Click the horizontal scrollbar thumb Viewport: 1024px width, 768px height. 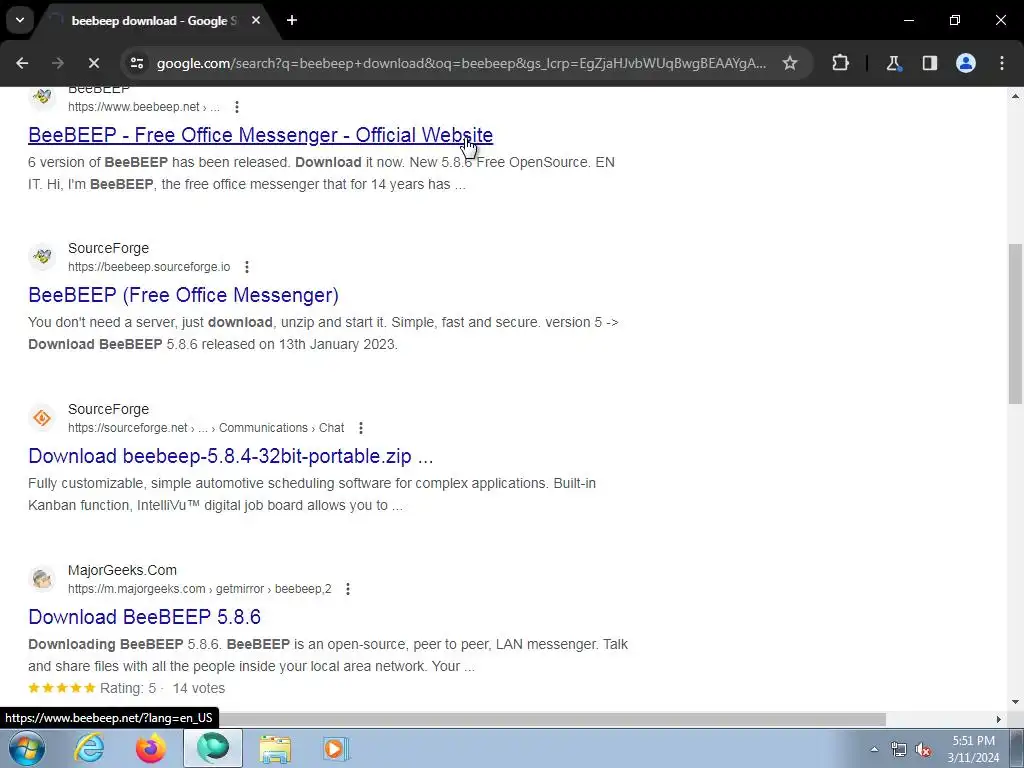click(x=552, y=719)
